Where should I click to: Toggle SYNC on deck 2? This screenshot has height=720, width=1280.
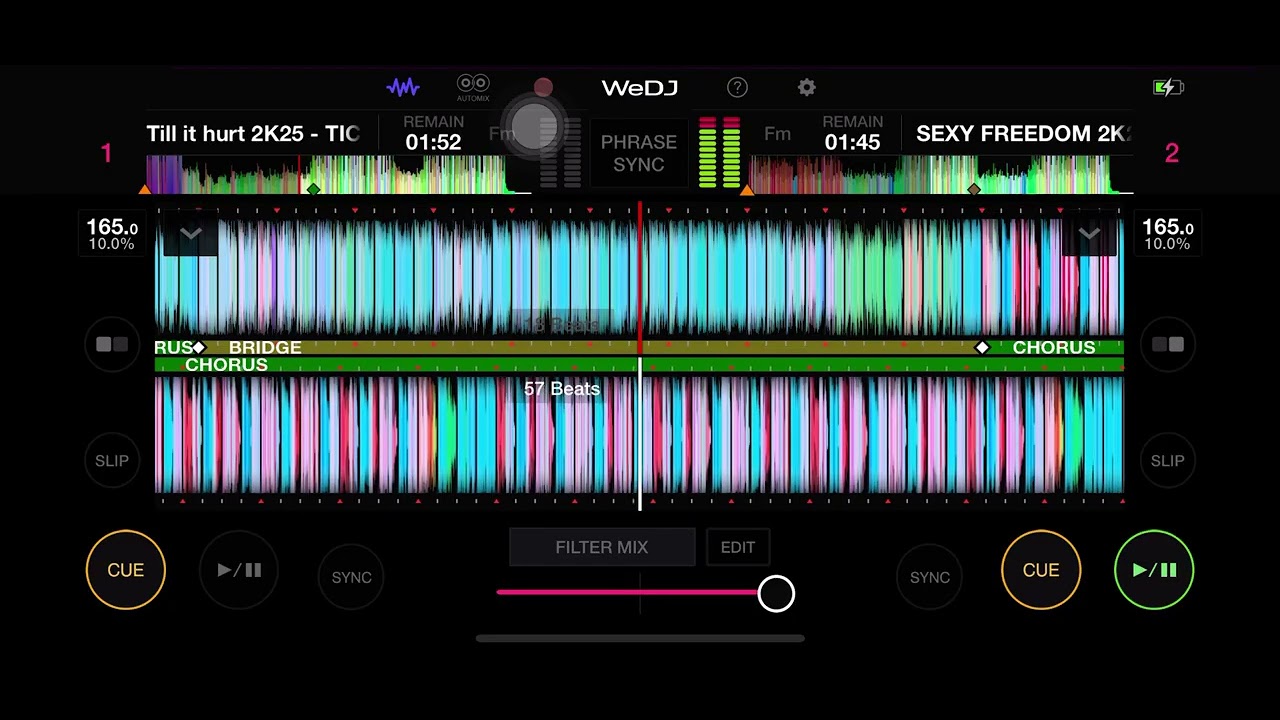tap(930, 577)
